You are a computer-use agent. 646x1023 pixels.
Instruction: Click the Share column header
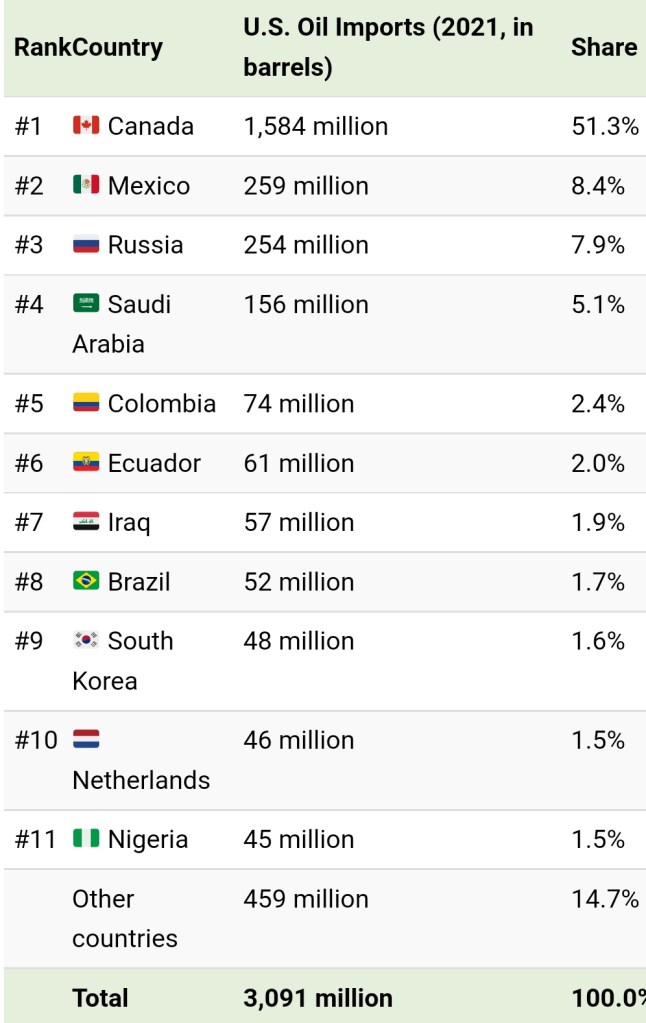tap(604, 47)
